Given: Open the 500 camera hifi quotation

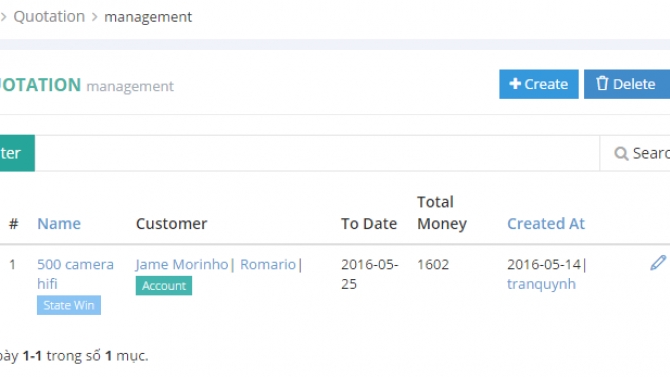Looking at the screenshot, I should click(x=75, y=274).
